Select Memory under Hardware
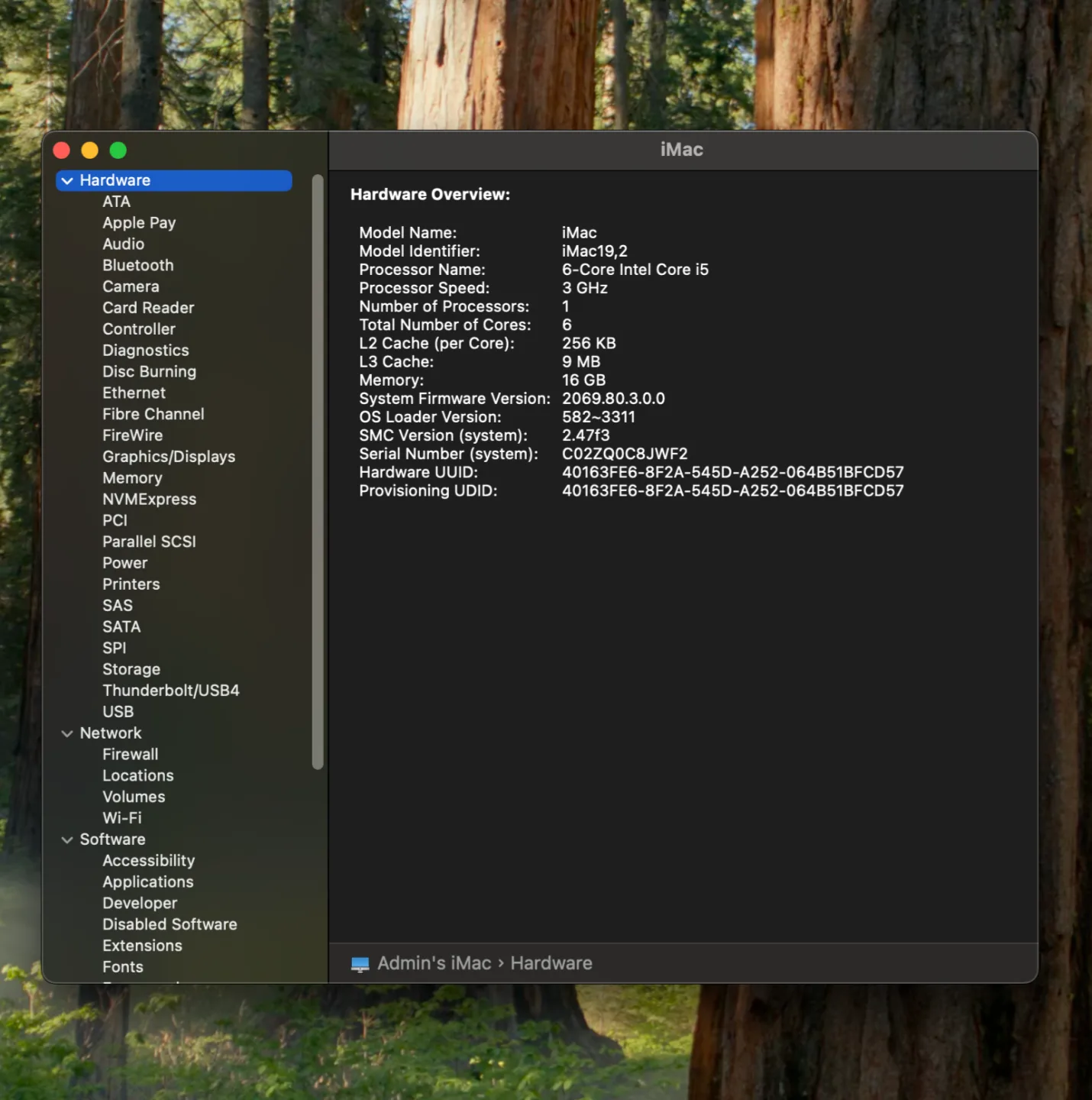 tap(132, 477)
